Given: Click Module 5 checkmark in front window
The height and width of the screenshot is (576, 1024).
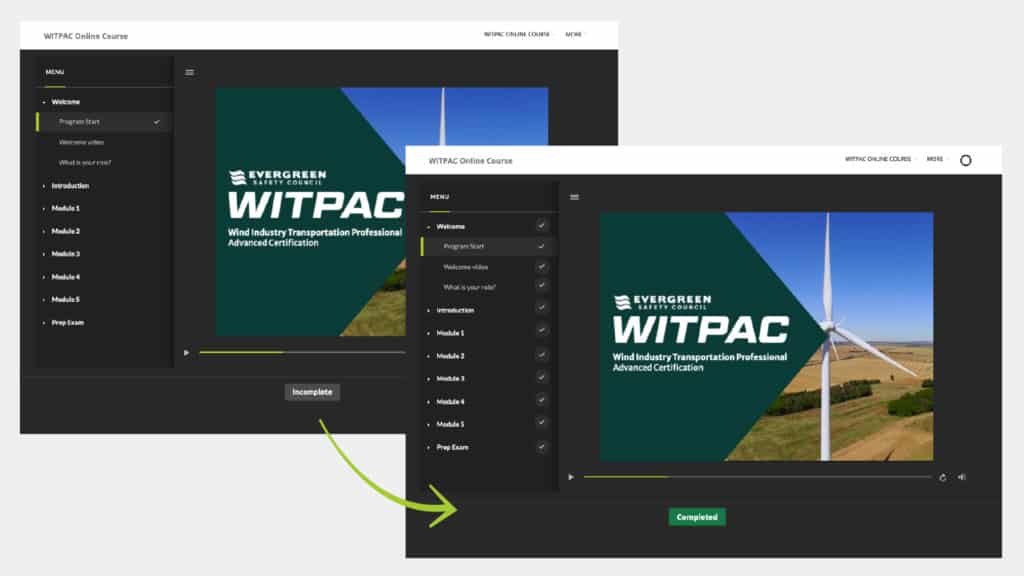Looking at the screenshot, I should tap(541, 423).
